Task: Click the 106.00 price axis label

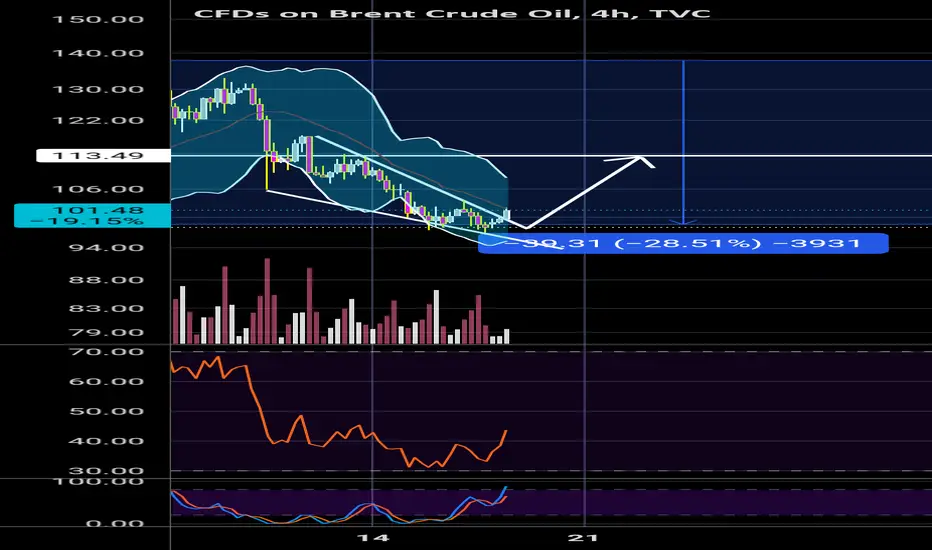Action: [98, 189]
